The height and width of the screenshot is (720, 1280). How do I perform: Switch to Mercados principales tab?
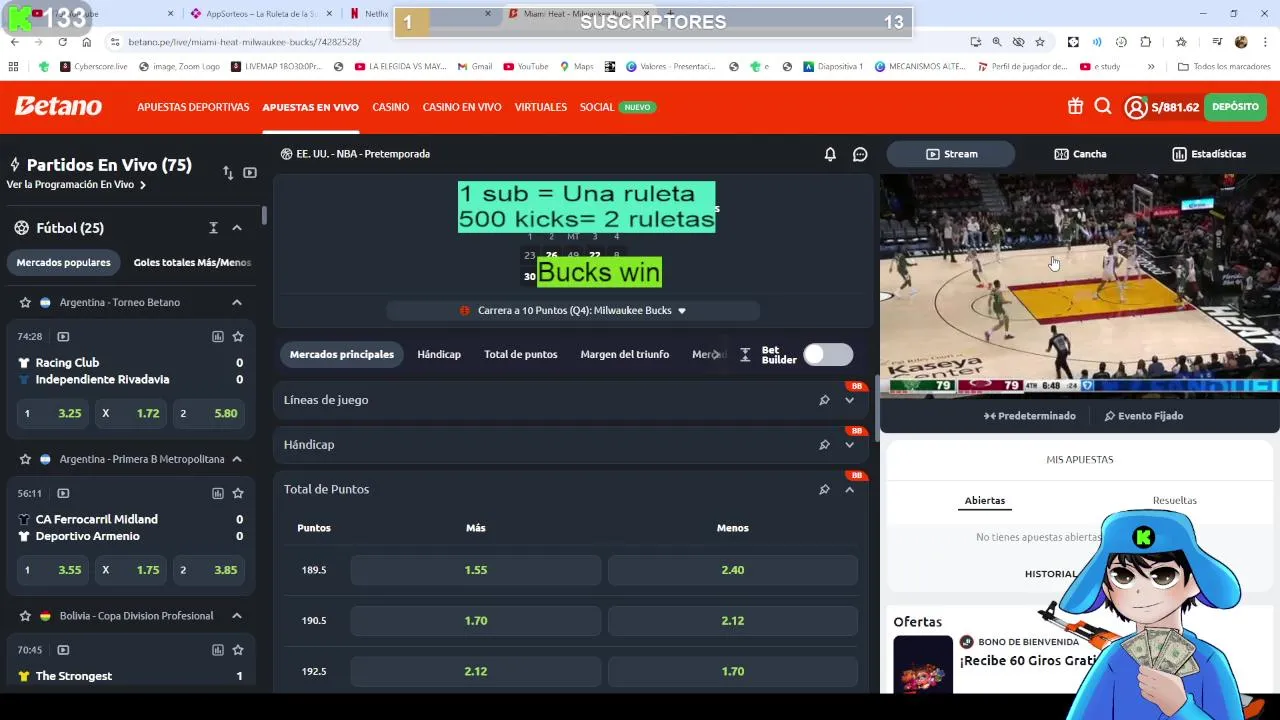(x=342, y=354)
